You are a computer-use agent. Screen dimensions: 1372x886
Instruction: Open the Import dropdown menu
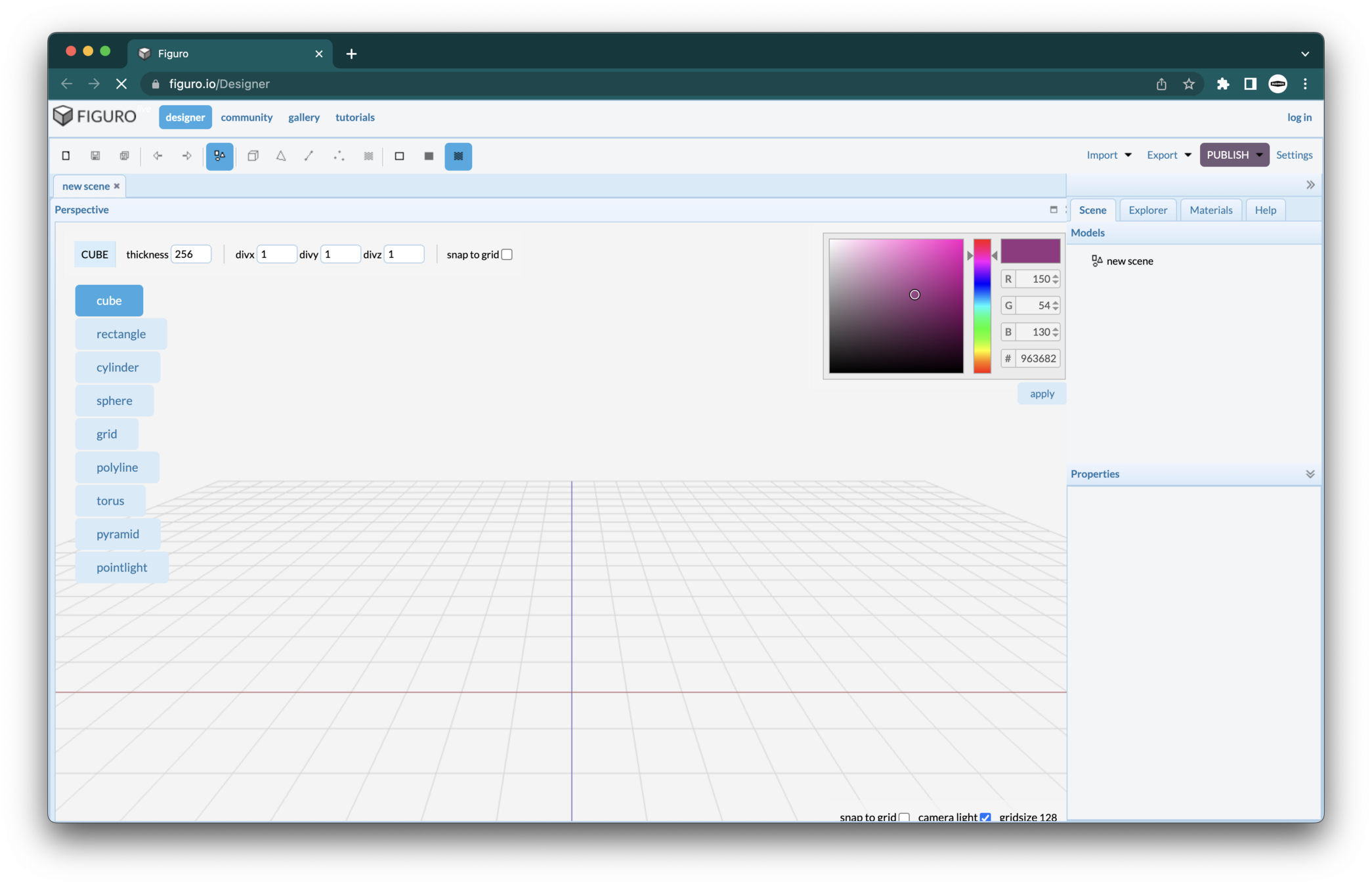coord(1109,155)
